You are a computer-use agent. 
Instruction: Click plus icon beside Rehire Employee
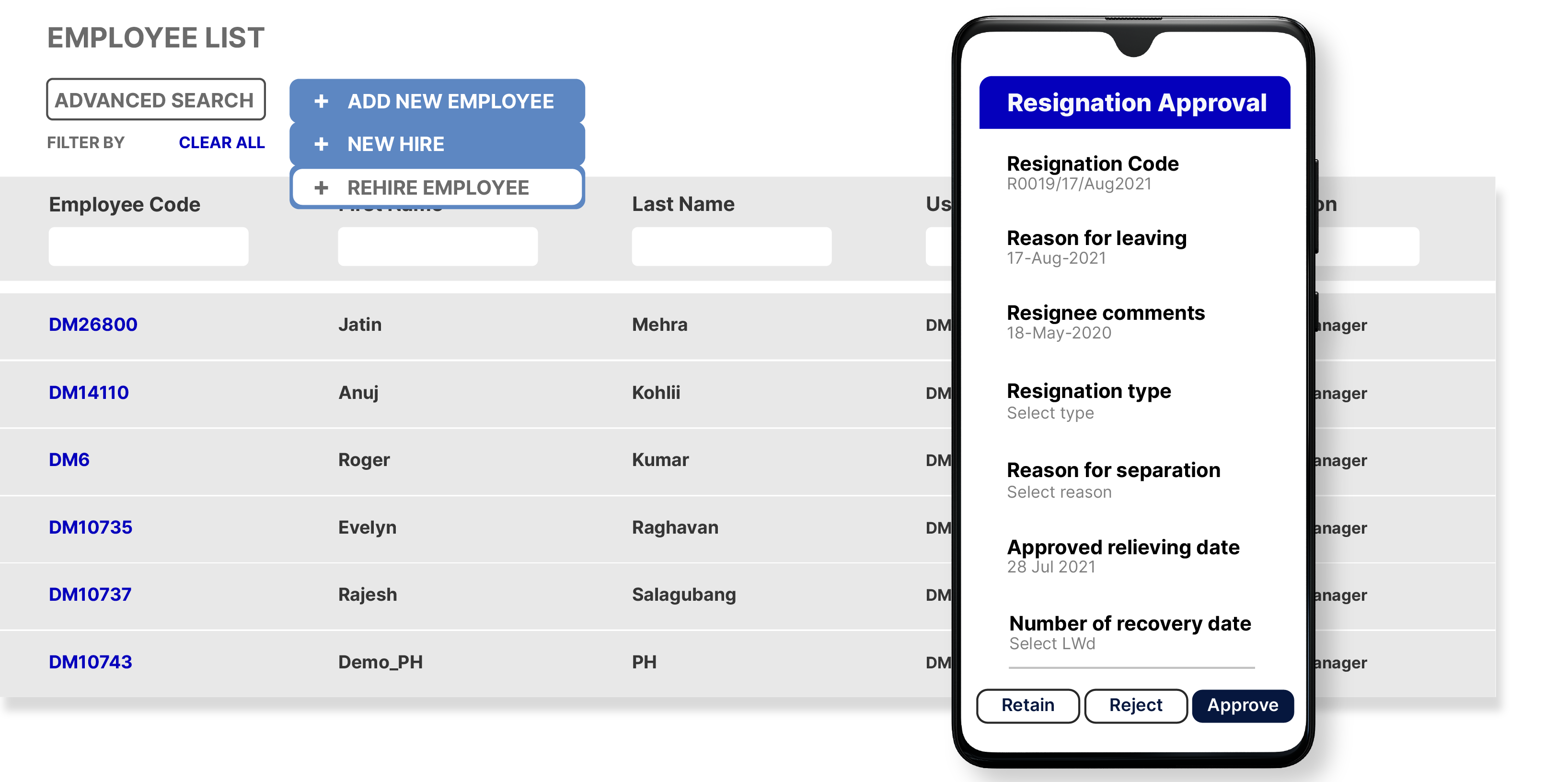click(x=322, y=187)
